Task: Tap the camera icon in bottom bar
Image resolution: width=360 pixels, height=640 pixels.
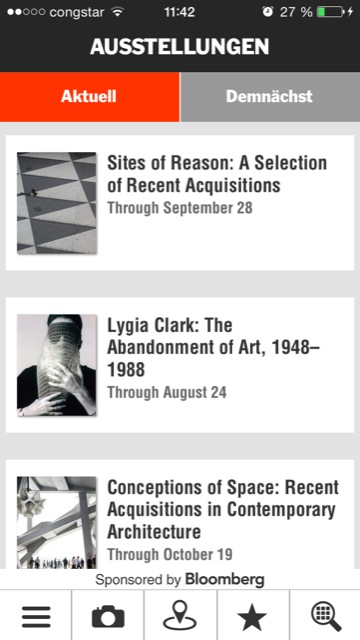Action: tap(108, 616)
